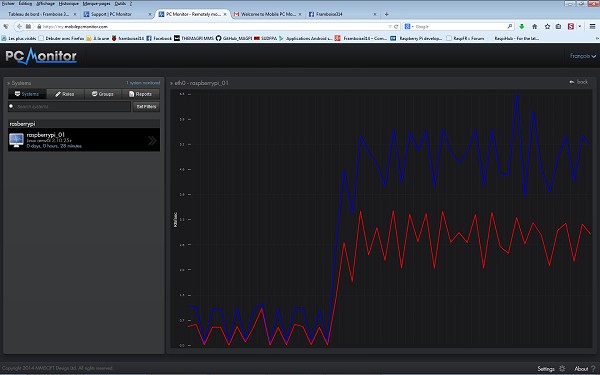Screen dimensions: 600x375
Task: Open the 'À la une' bookmark folder
Action: [x=98, y=38]
